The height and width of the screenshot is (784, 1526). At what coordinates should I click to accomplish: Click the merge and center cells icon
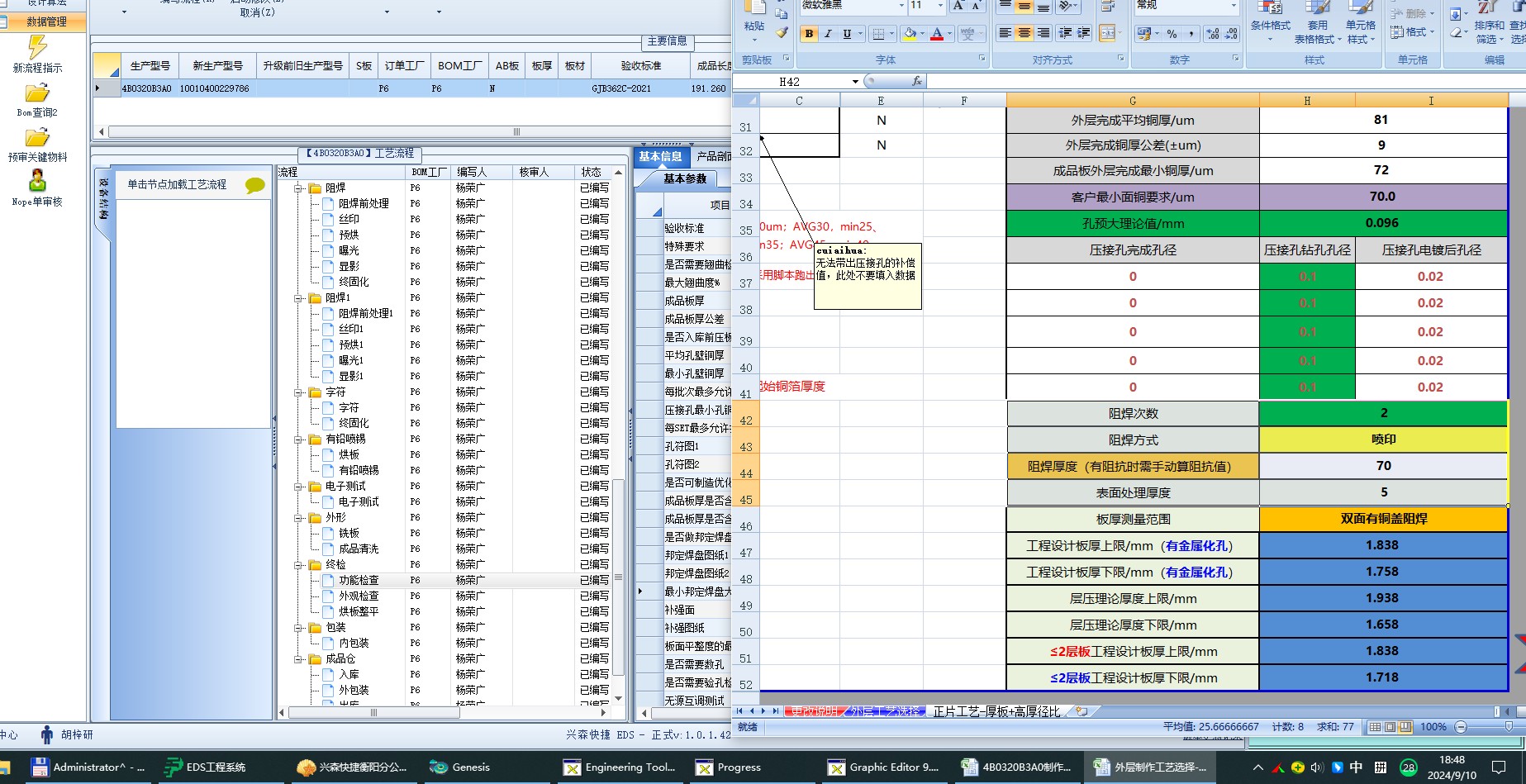1108,33
